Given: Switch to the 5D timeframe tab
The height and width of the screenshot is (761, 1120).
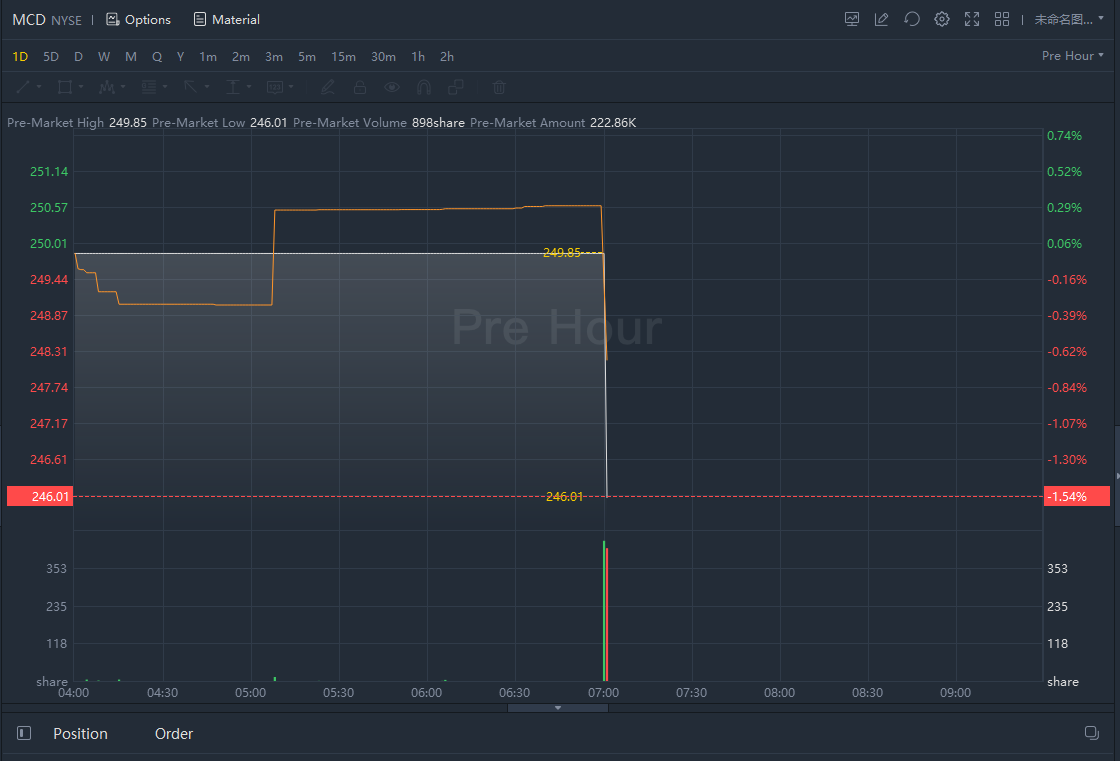Looking at the screenshot, I should pyautogui.click(x=51, y=57).
